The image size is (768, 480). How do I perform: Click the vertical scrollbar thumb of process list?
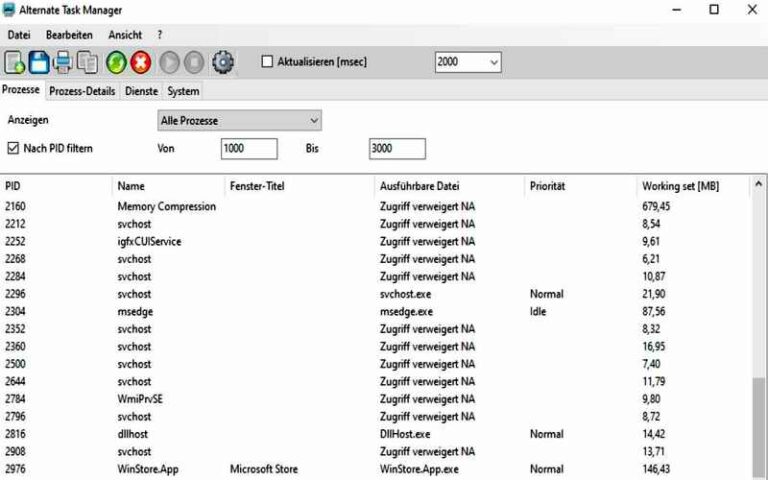coord(758,428)
